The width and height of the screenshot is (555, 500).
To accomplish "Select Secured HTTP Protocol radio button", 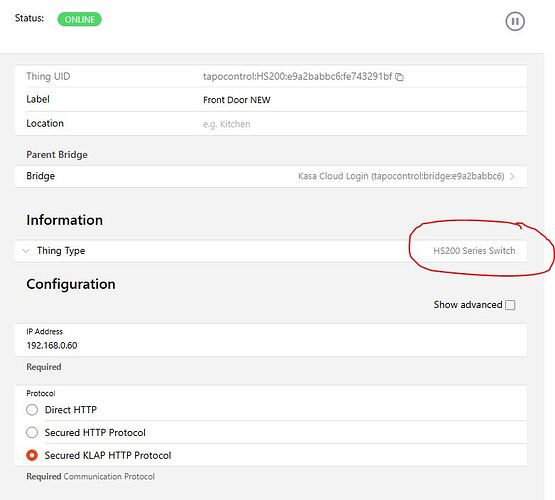I will pos(32,432).
